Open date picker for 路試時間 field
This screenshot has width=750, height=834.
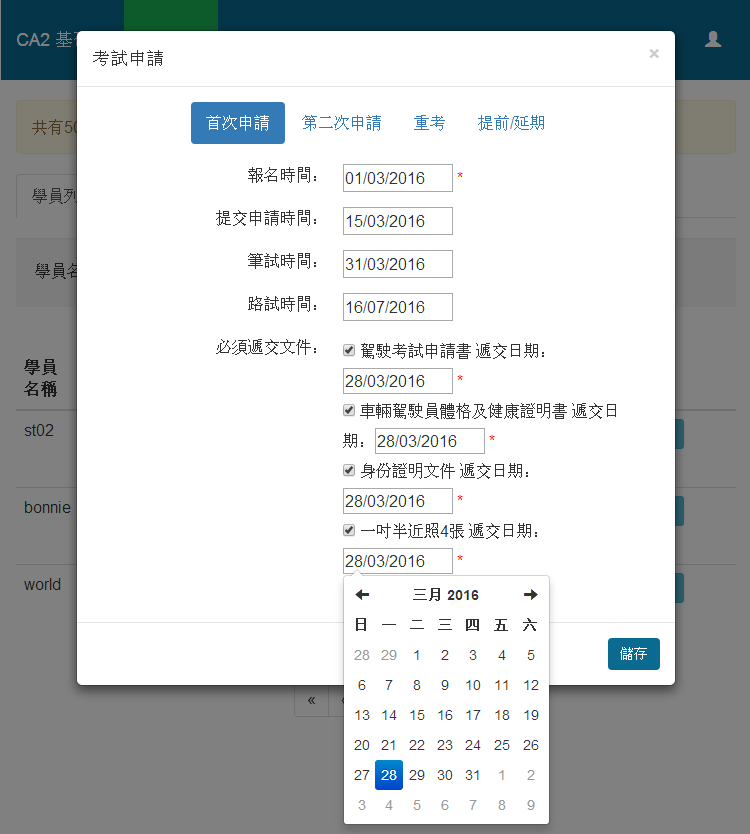tap(397, 307)
